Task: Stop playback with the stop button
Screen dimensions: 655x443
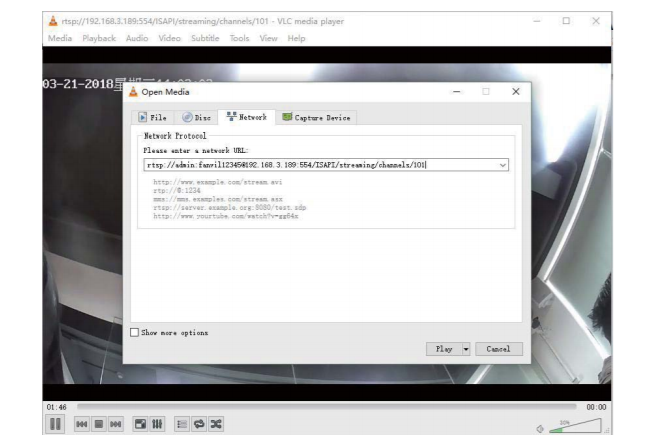Action: pos(99,424)
